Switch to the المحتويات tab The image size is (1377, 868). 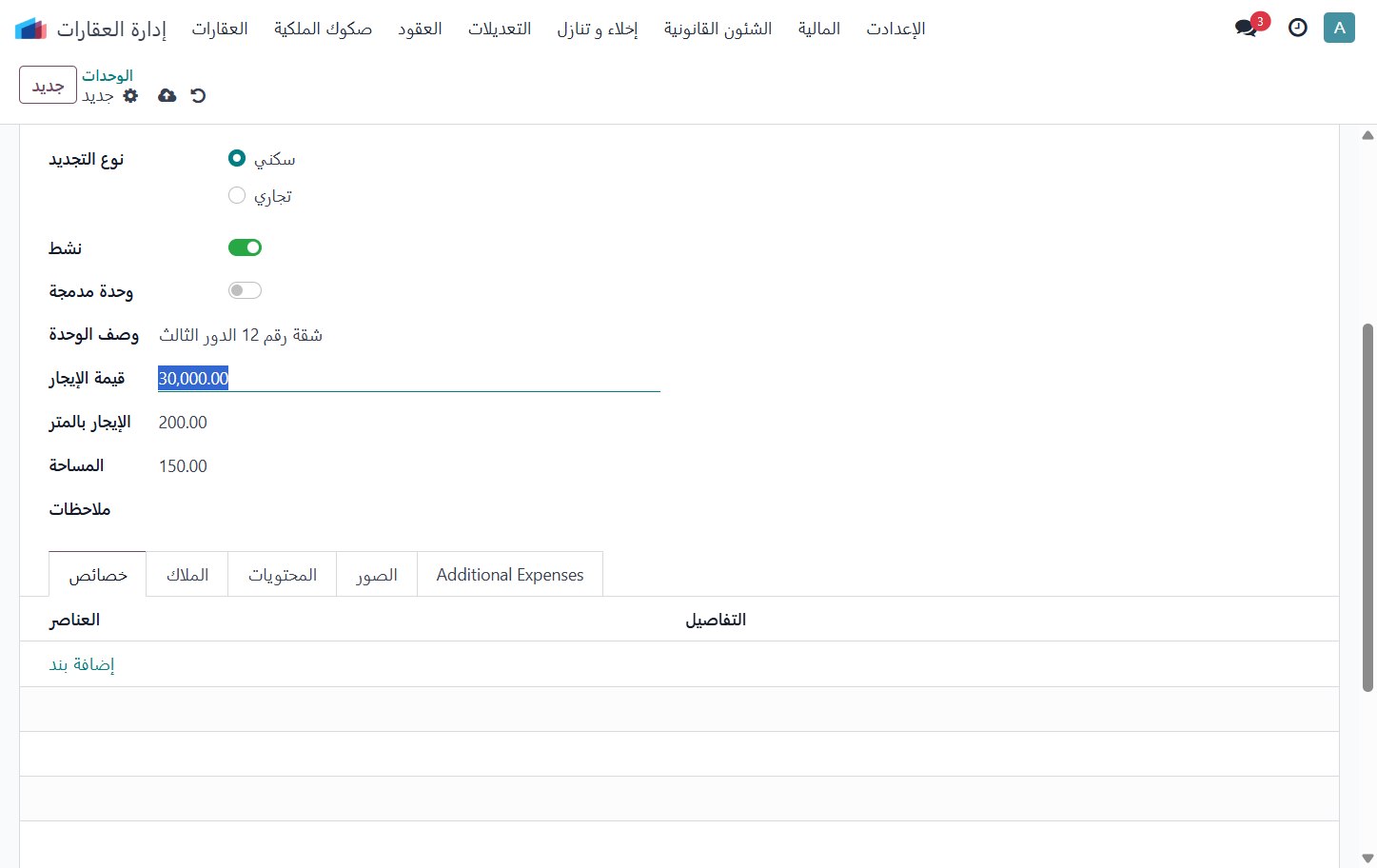coord(283,575)
